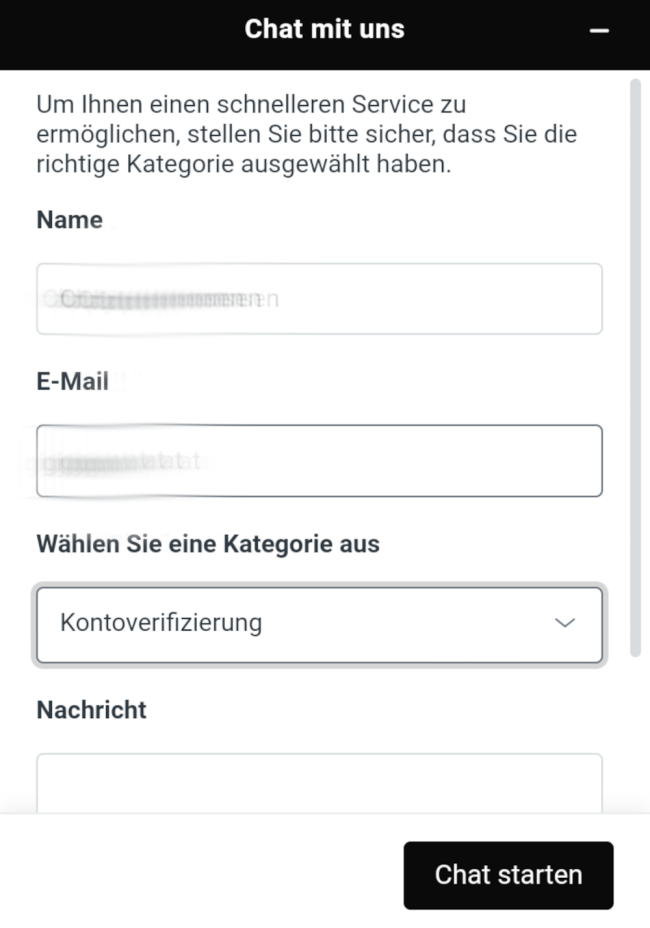Click the intro text about schnelleren Service

point(250,104)
